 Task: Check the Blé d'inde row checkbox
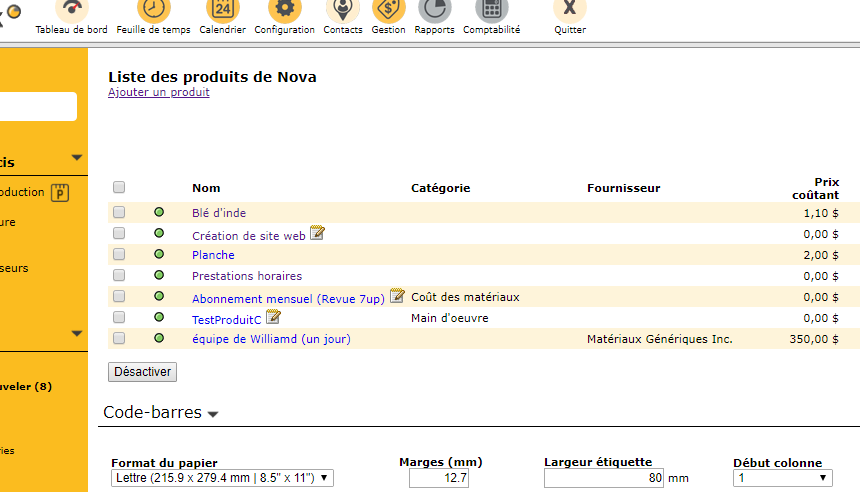point(119,213)
